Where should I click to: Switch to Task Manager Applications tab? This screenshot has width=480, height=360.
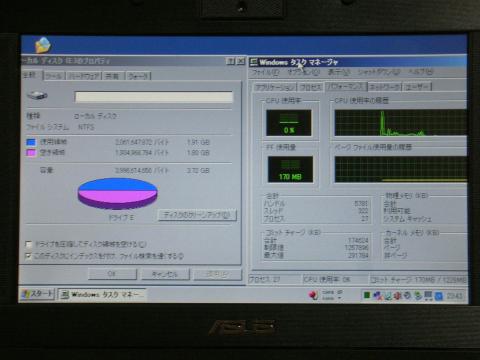(275, 87)
